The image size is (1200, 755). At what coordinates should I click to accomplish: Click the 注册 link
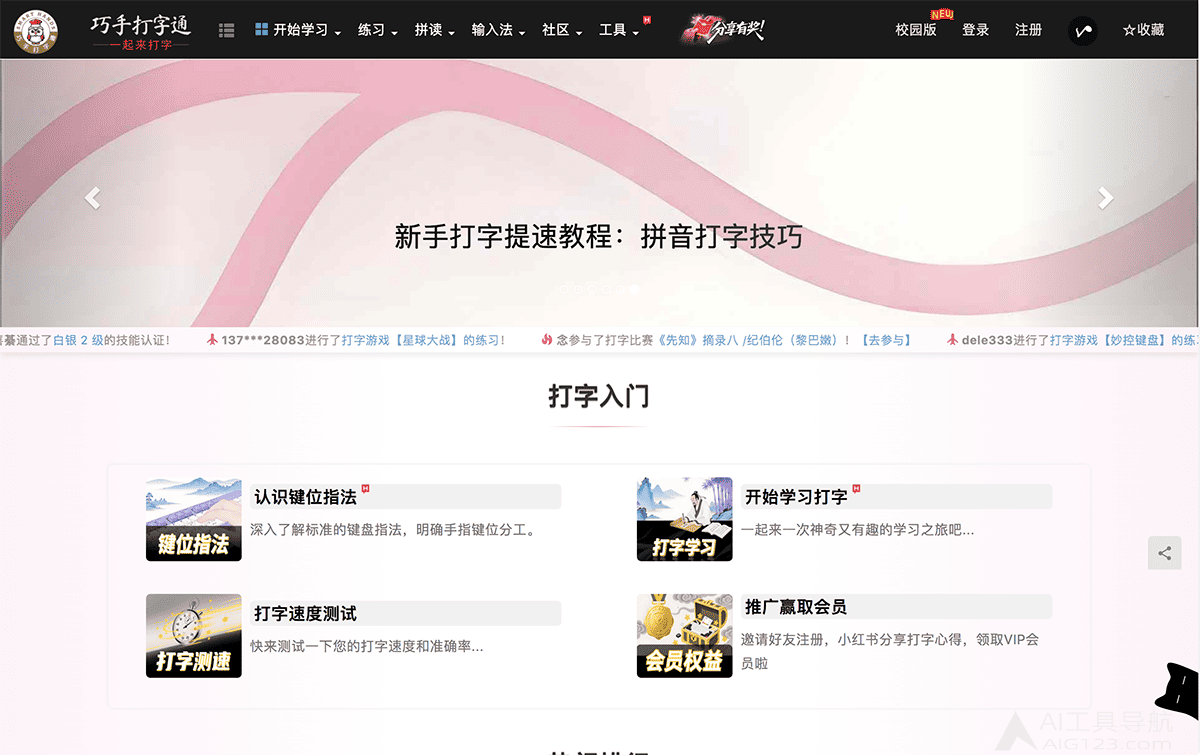(x=1029, y=30)
